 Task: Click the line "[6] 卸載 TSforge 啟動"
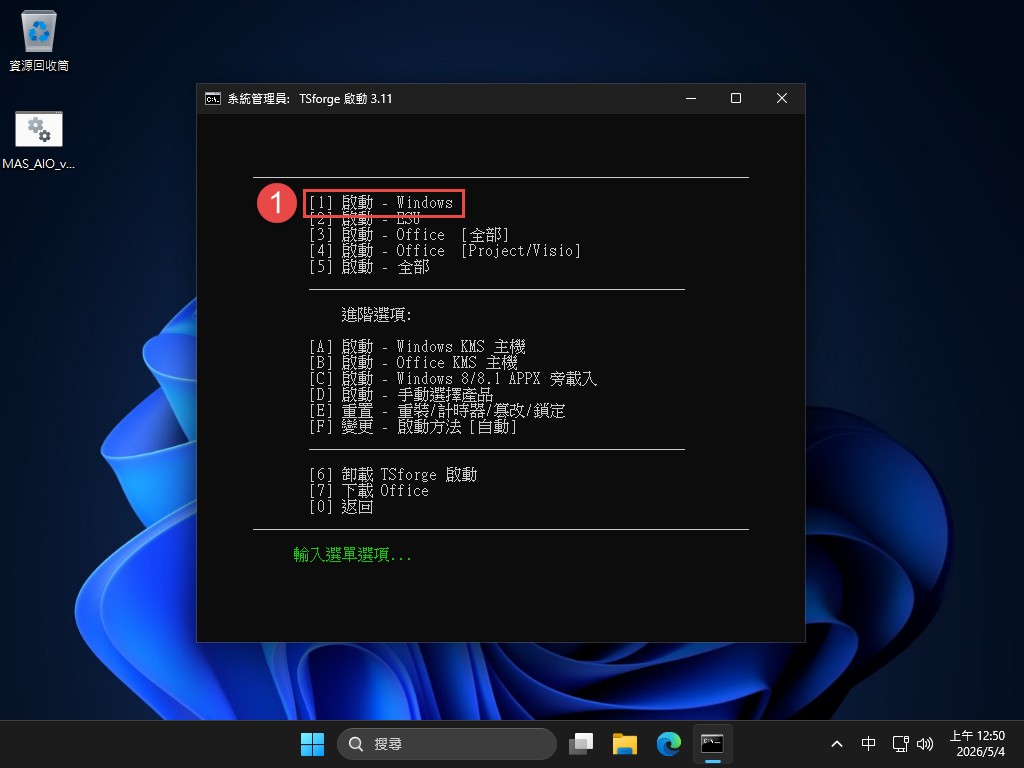click(x=392, y=474)
